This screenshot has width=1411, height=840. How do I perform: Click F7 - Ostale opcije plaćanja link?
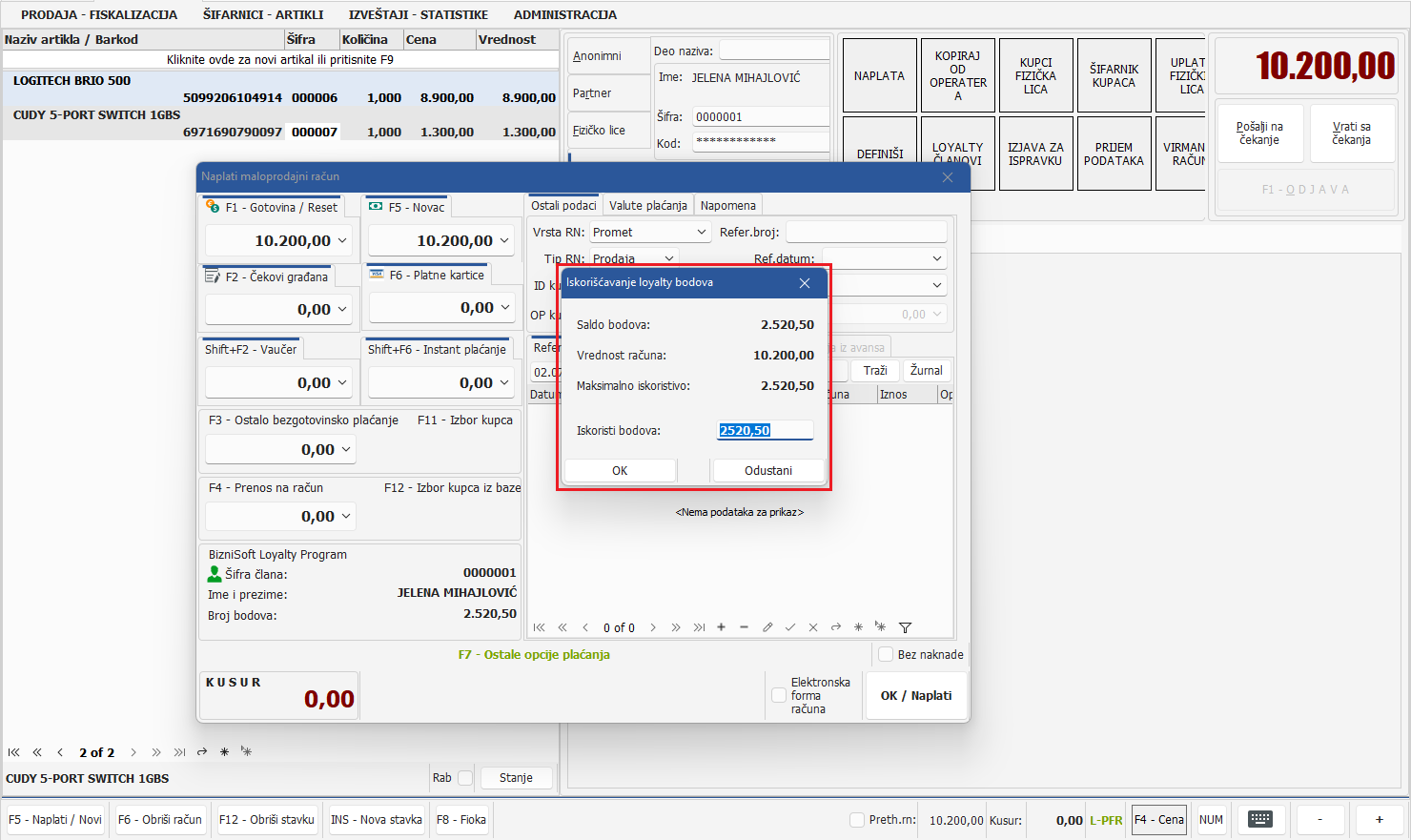534,654
